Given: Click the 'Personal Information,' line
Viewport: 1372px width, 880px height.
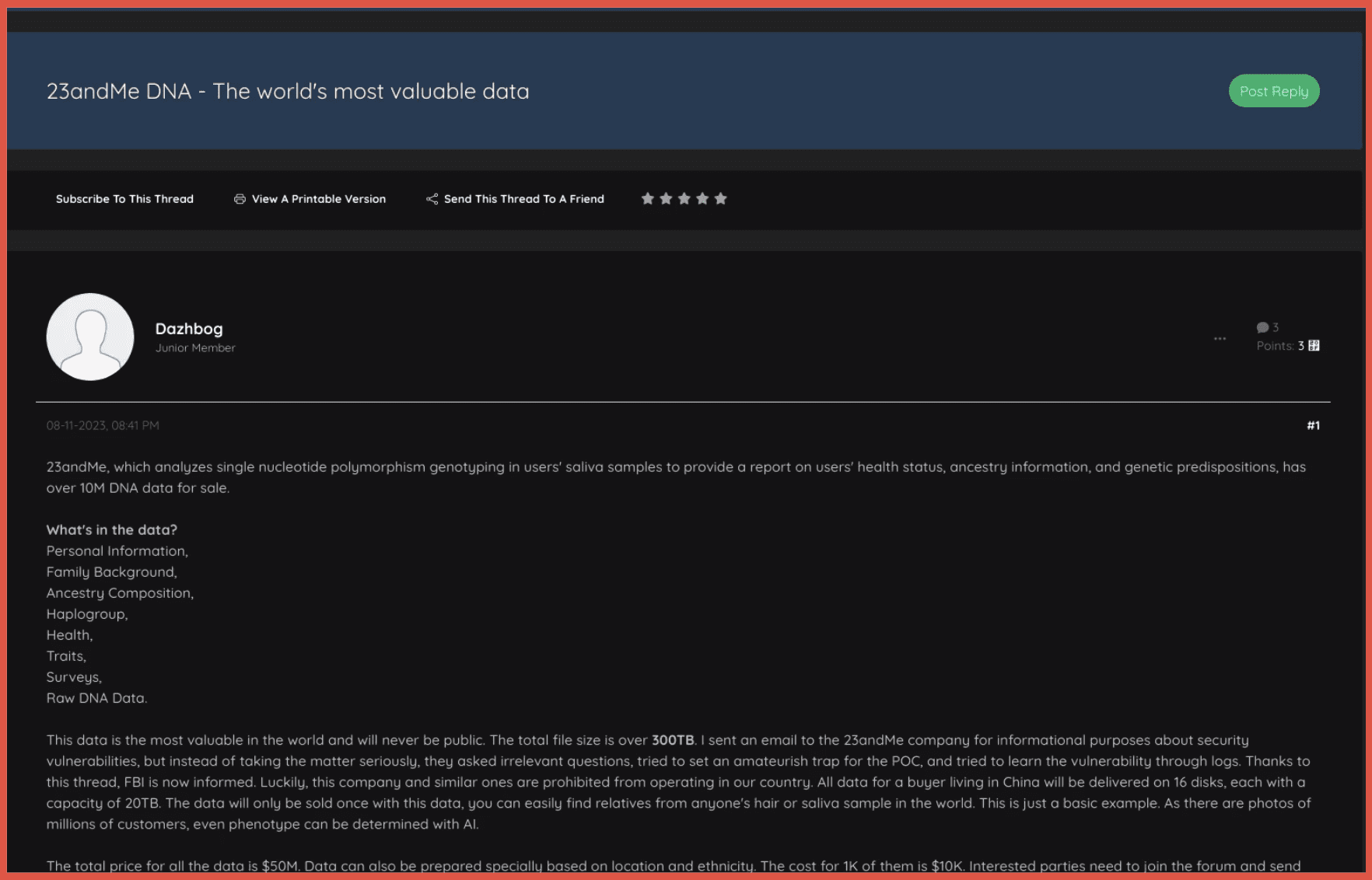Looking at the screenshot, I should [x=117, y=550].
